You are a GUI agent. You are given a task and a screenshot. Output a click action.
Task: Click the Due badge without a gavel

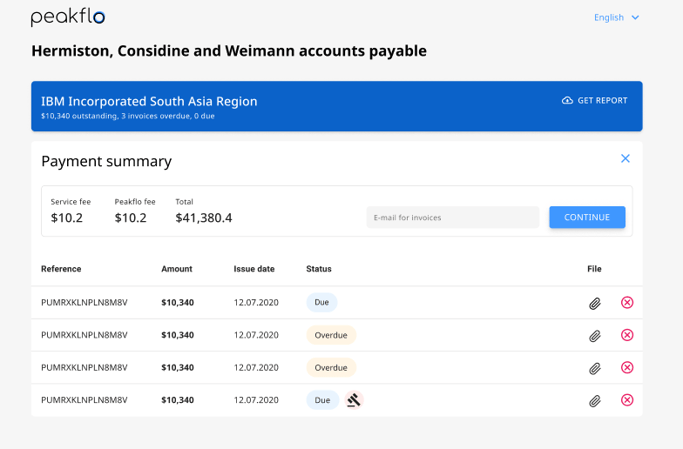click(321, 302)
